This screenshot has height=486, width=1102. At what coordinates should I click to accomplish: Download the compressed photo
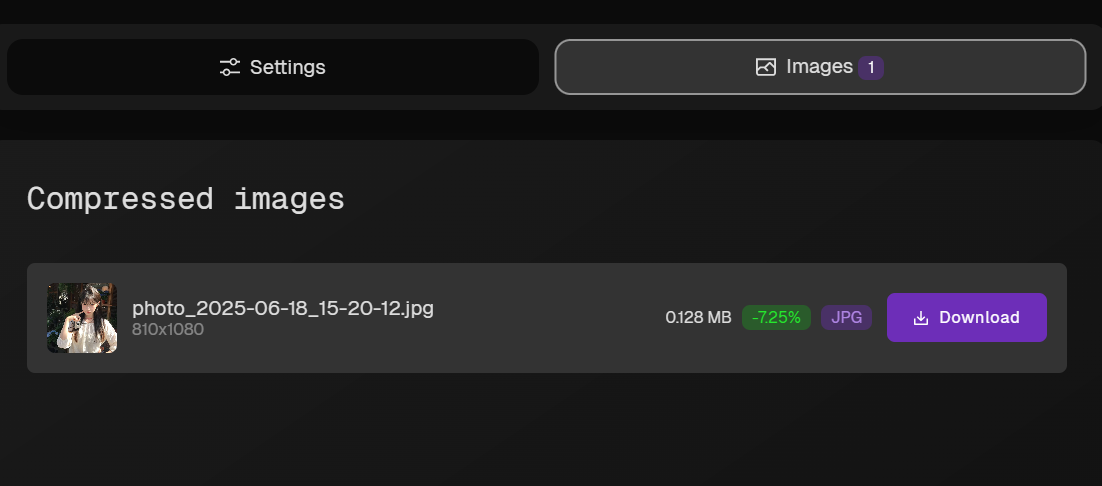click(966, 317)
